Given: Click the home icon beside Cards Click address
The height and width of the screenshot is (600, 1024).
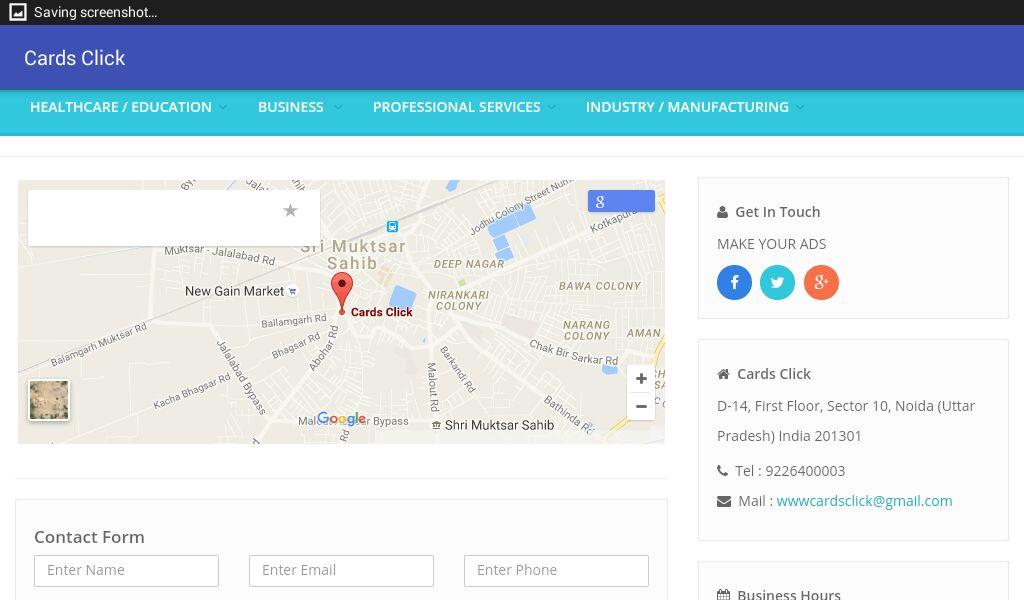Looking at the screenshot, I should coord(723,374).
